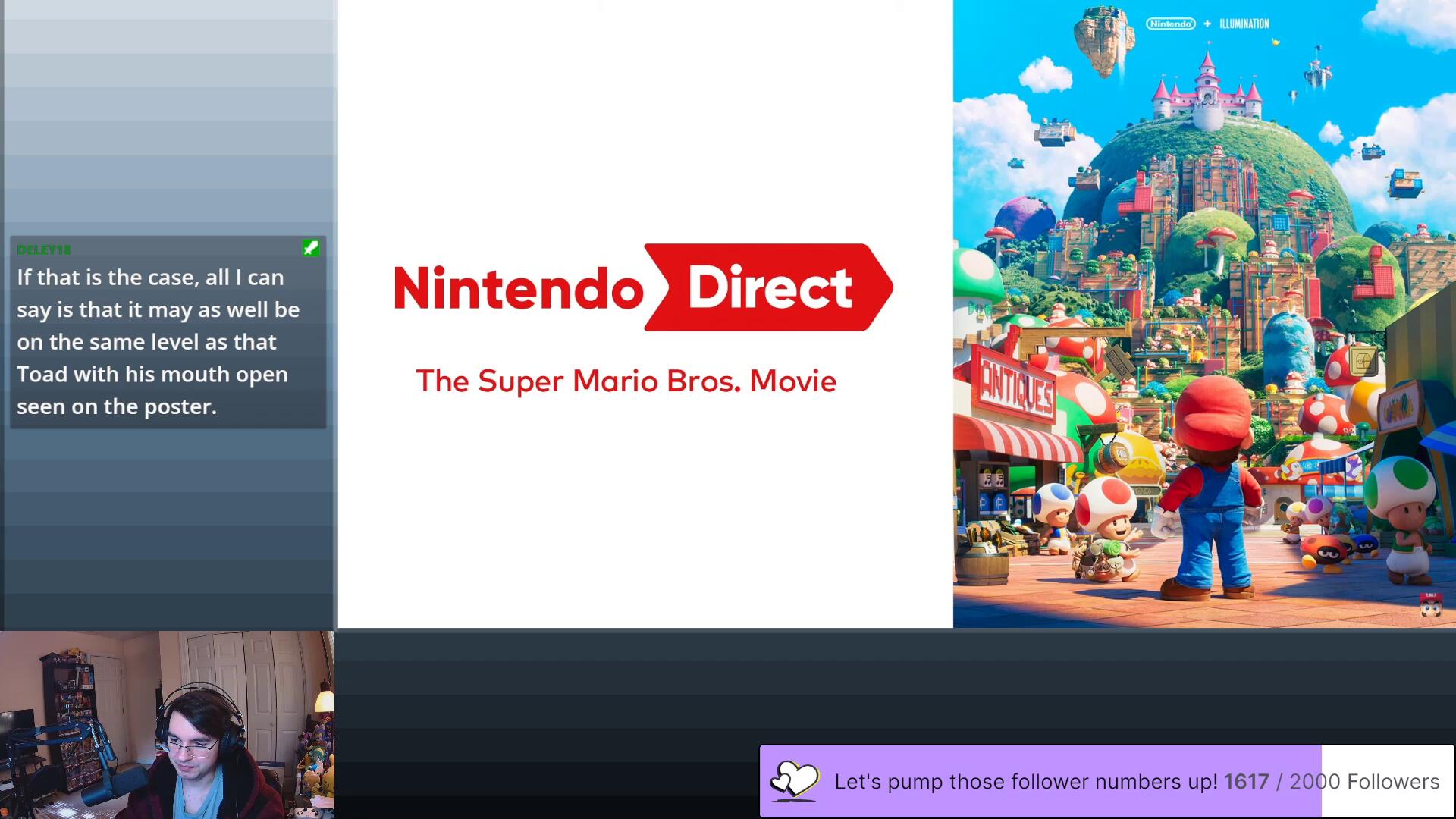
Task: Click Peach's castle atop the hill
Action: point(1206,91)
